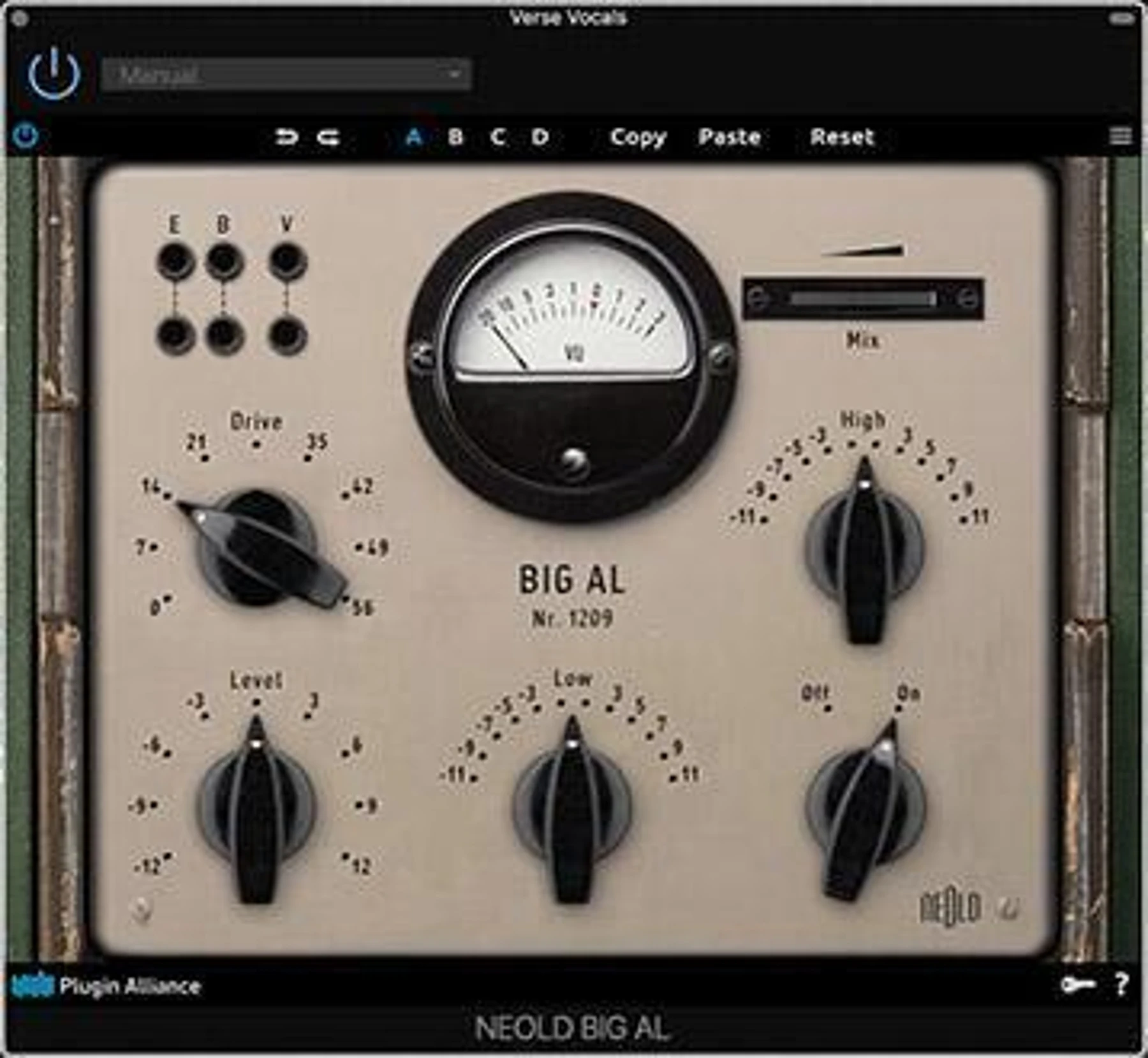Open help with the question mark icon

pos(1121,985)
